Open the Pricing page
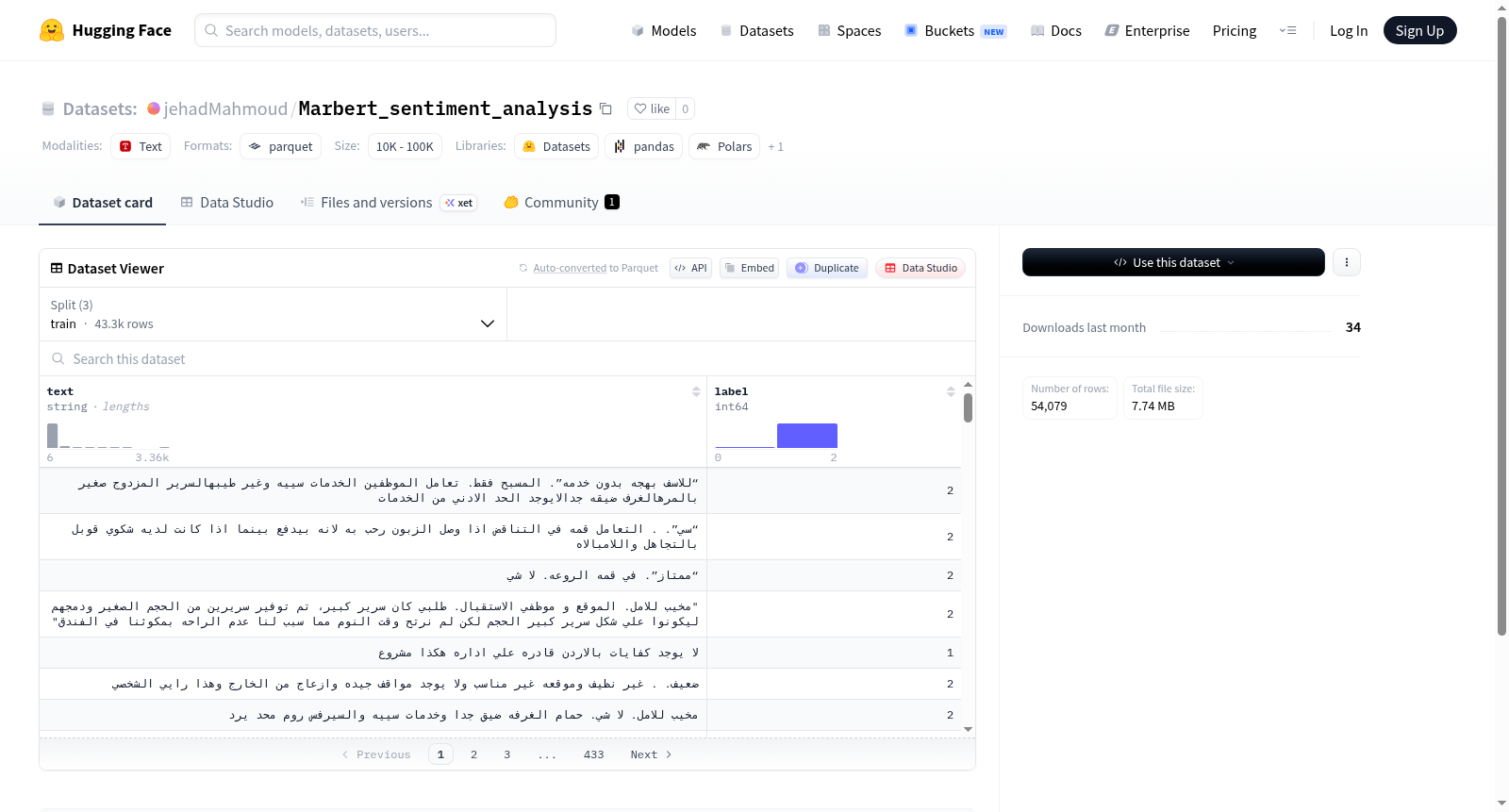 (1235, 30)
